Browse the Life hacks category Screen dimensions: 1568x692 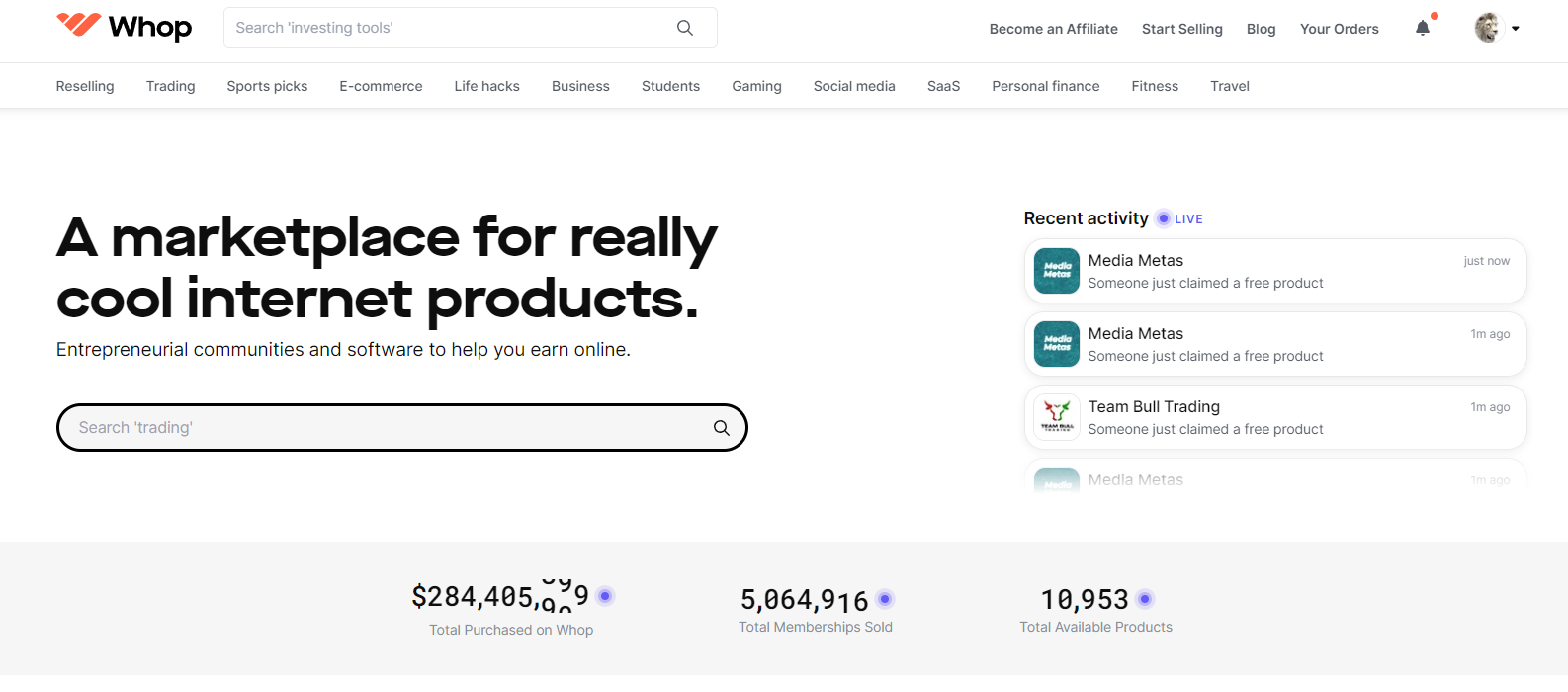point(487,86)
